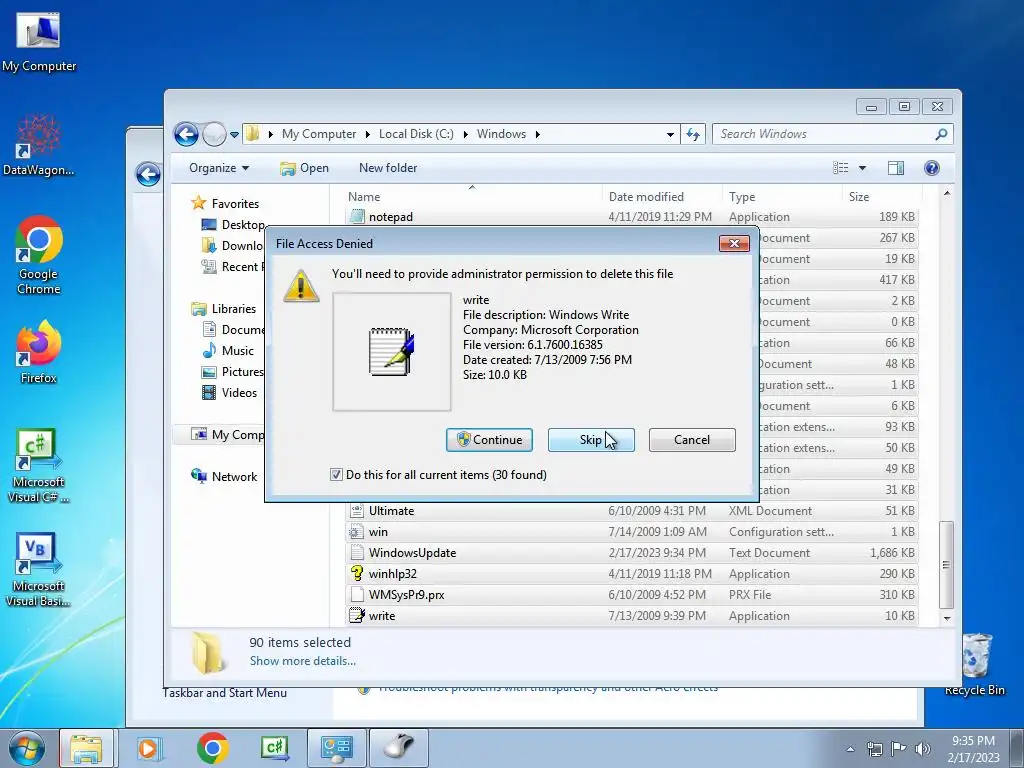Select the win configuration settings file
Screen dimensions: 1024x768
pos(632,532)
